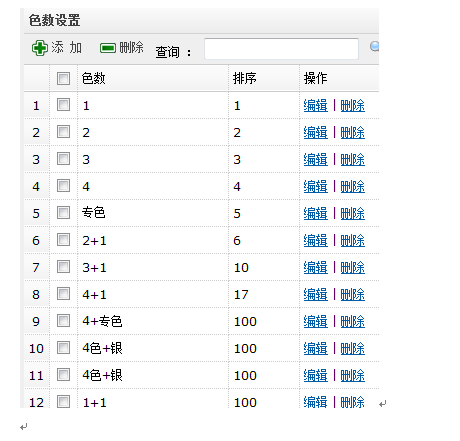The height and width of the screenshot is (441, 460).
Task: Click 删除 for row 12 1+1
Action: [x=353, y=402]
